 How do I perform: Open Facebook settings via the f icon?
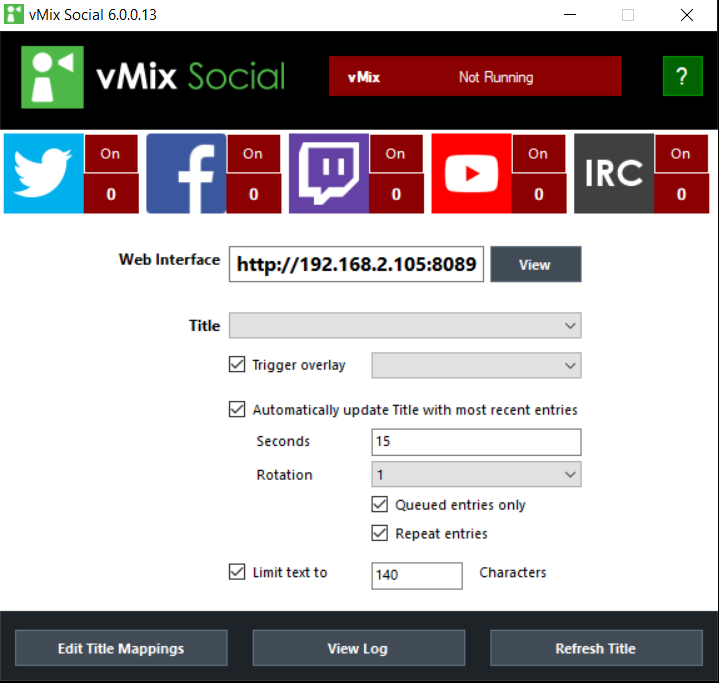pos(186,173)
